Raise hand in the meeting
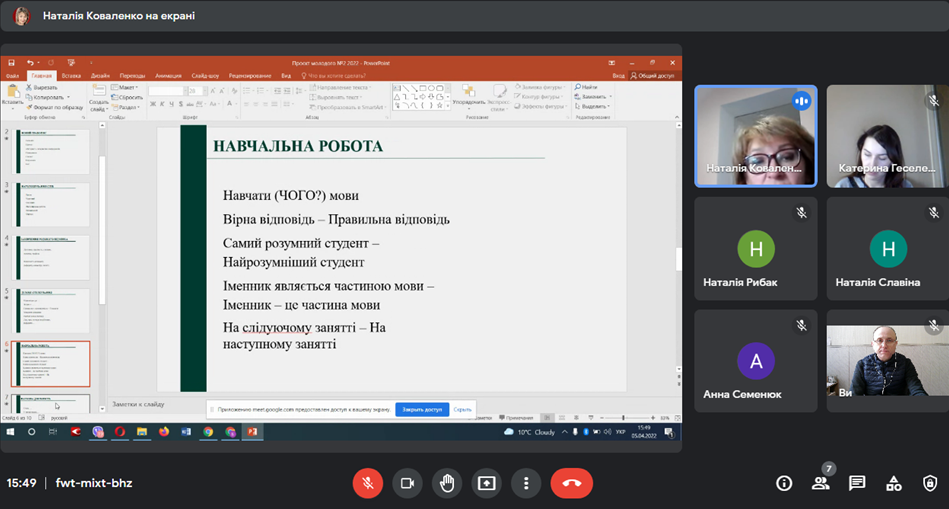Viewport: 949px width, 509px height. coord(447,483)
